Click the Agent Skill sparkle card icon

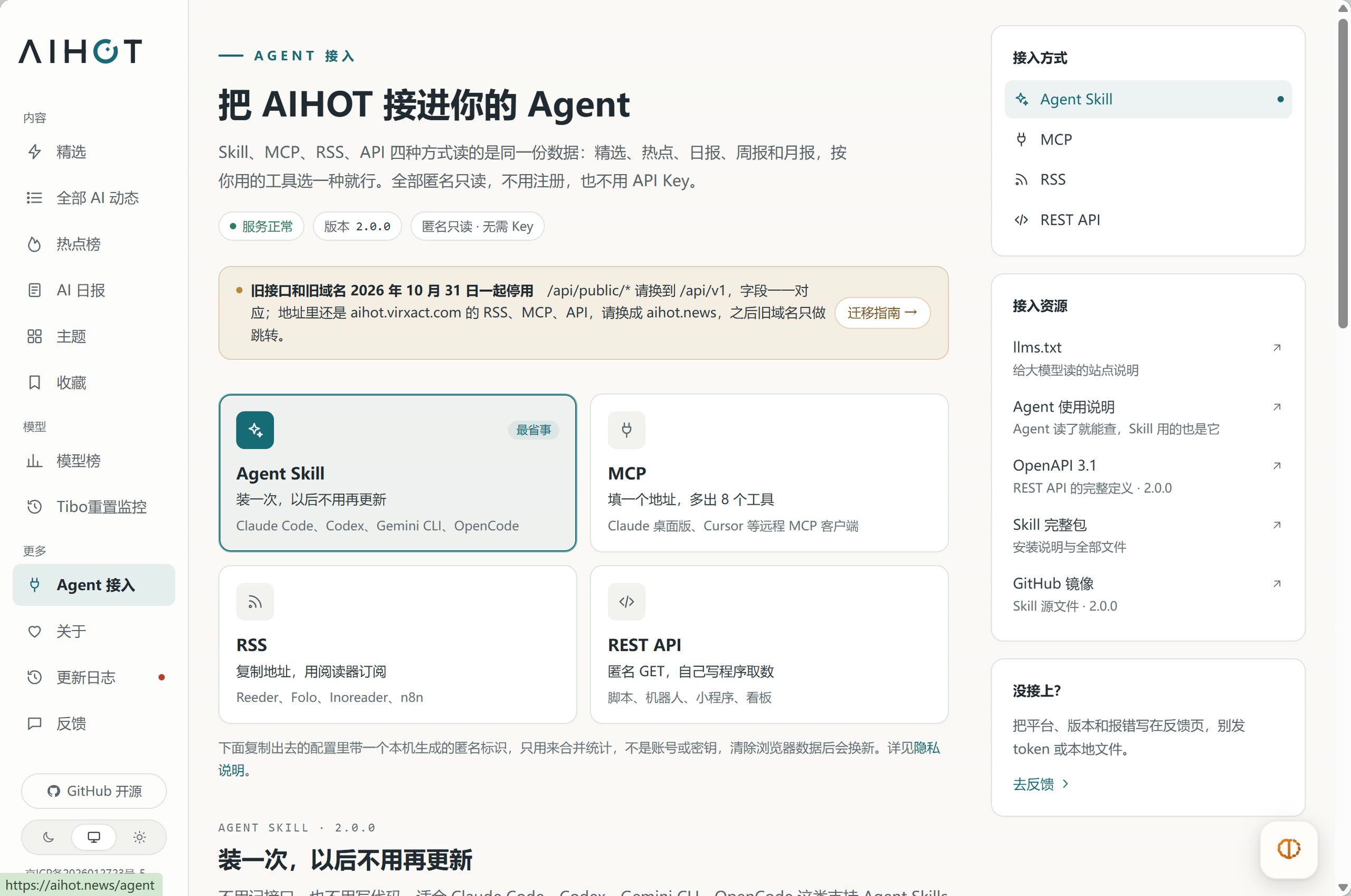[x=255, y=430]
